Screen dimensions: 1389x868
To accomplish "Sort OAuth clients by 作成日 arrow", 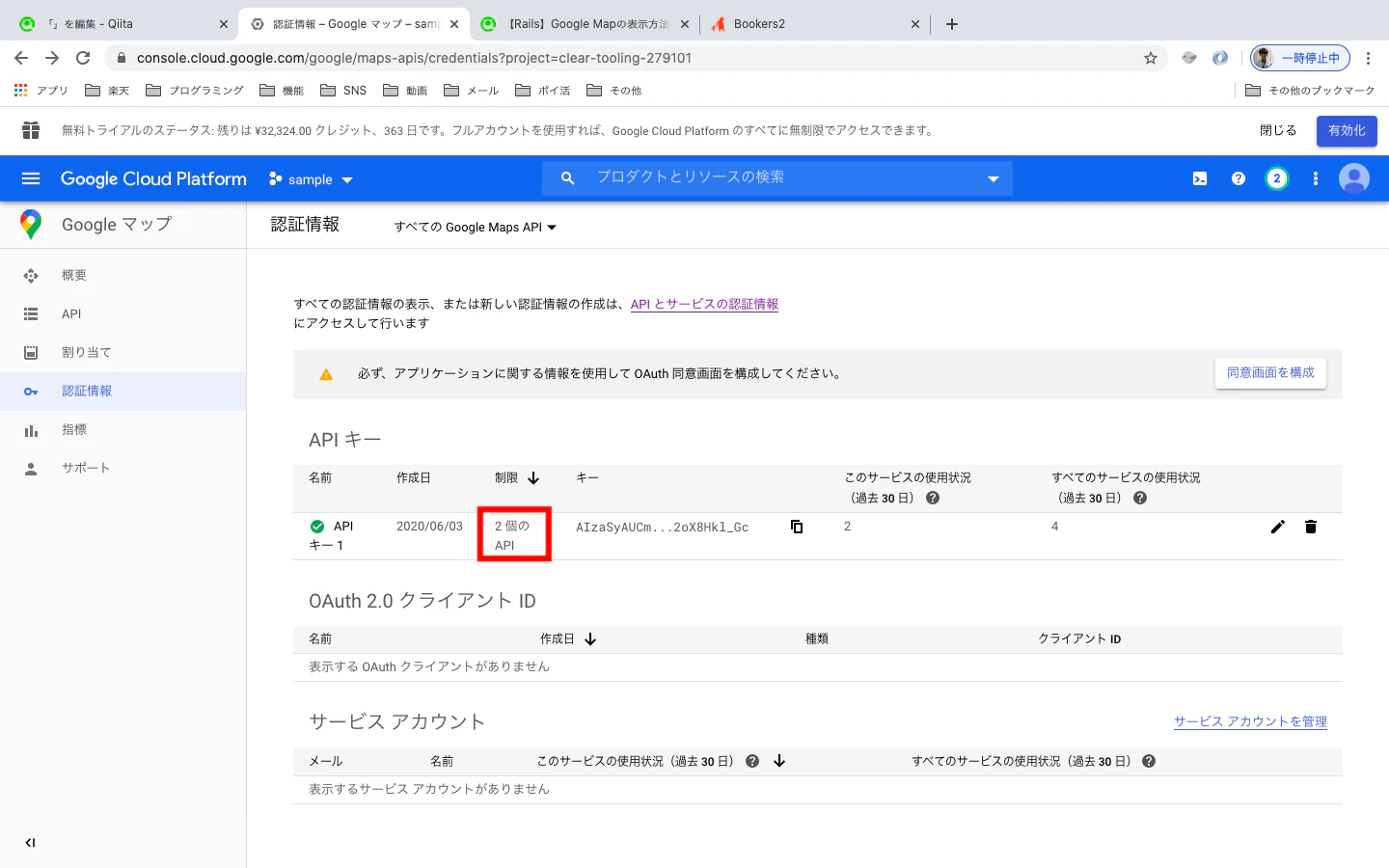I will tap(590, 639).
